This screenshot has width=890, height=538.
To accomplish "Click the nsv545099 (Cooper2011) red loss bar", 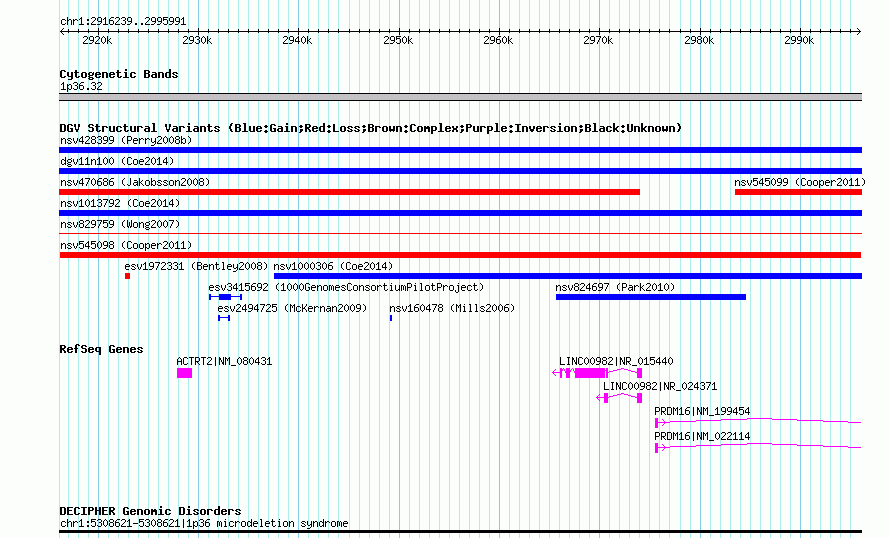I will click(x=799, y=192).
